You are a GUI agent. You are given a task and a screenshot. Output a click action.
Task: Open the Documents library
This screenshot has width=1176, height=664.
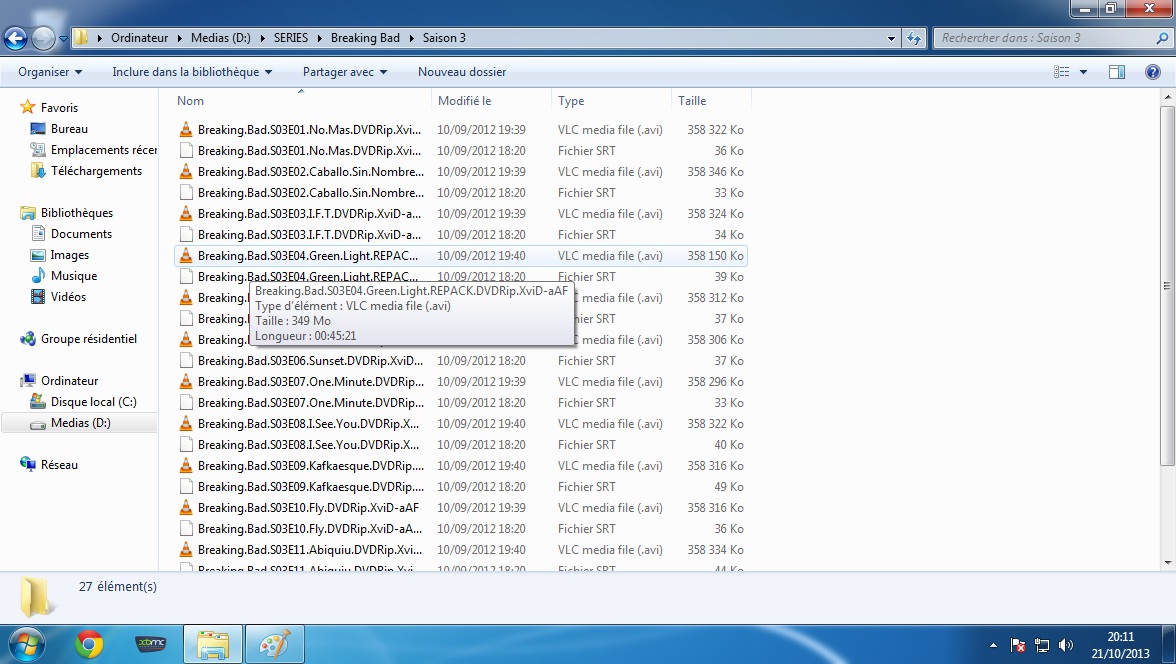pyautogui.click(x=81, y=234)
